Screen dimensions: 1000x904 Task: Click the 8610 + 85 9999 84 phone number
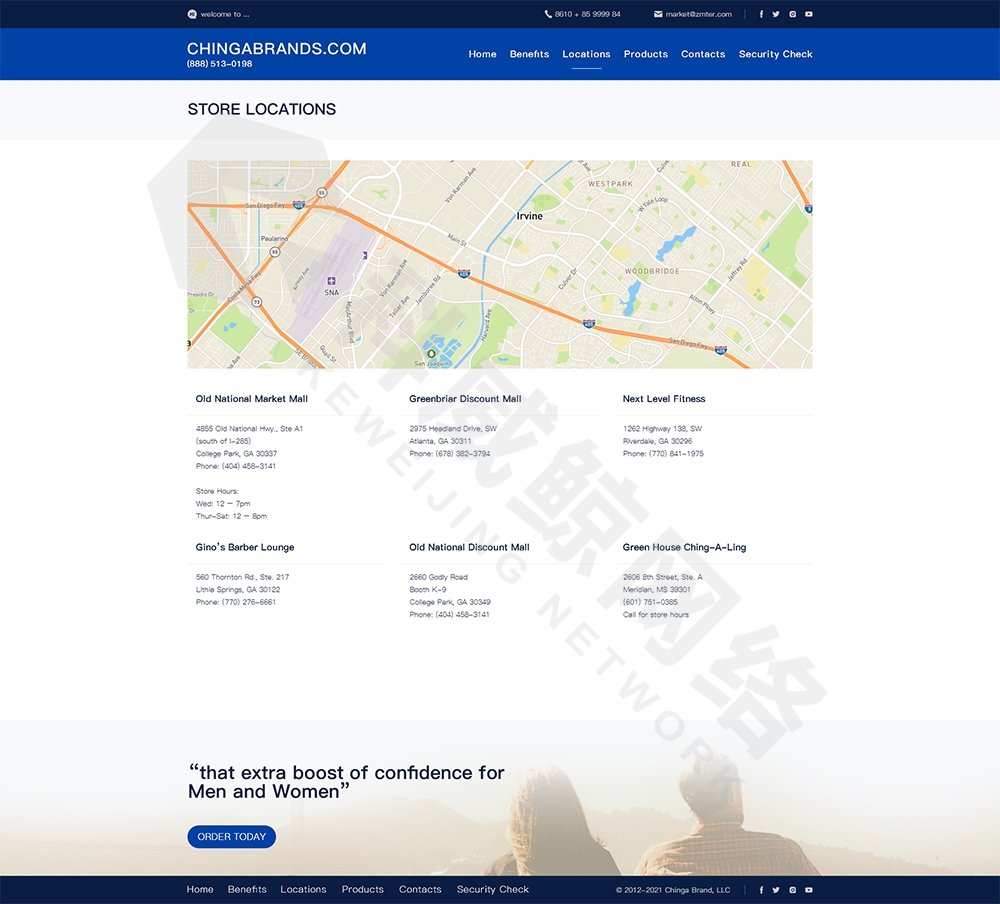[587, 14]
